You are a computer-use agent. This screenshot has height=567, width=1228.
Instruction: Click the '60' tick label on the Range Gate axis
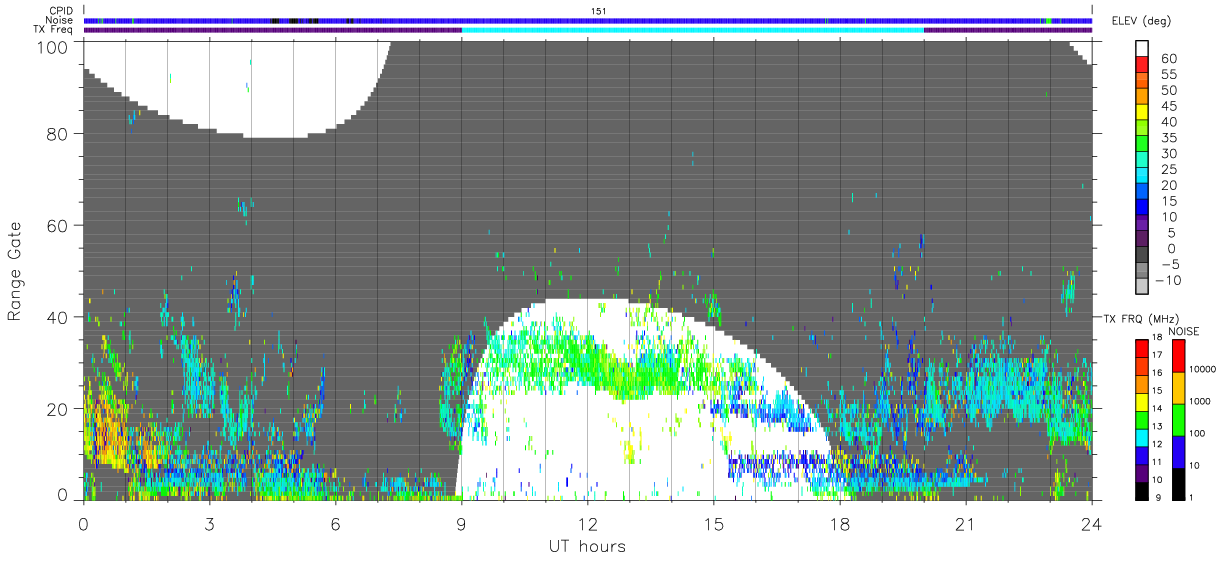58,226
